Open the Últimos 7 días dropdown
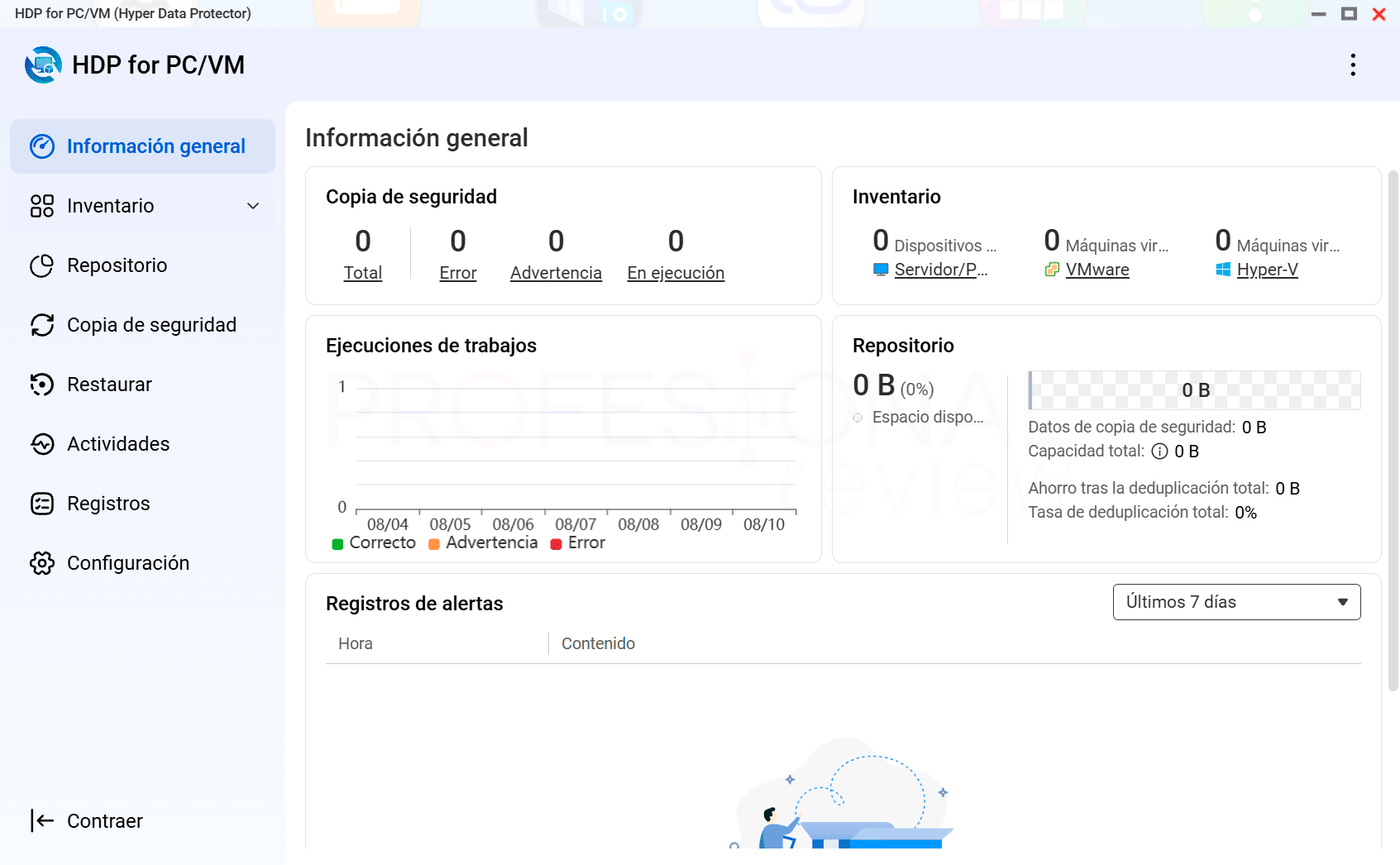Viewport: 1400px width, 865px height. point(1236,602)
